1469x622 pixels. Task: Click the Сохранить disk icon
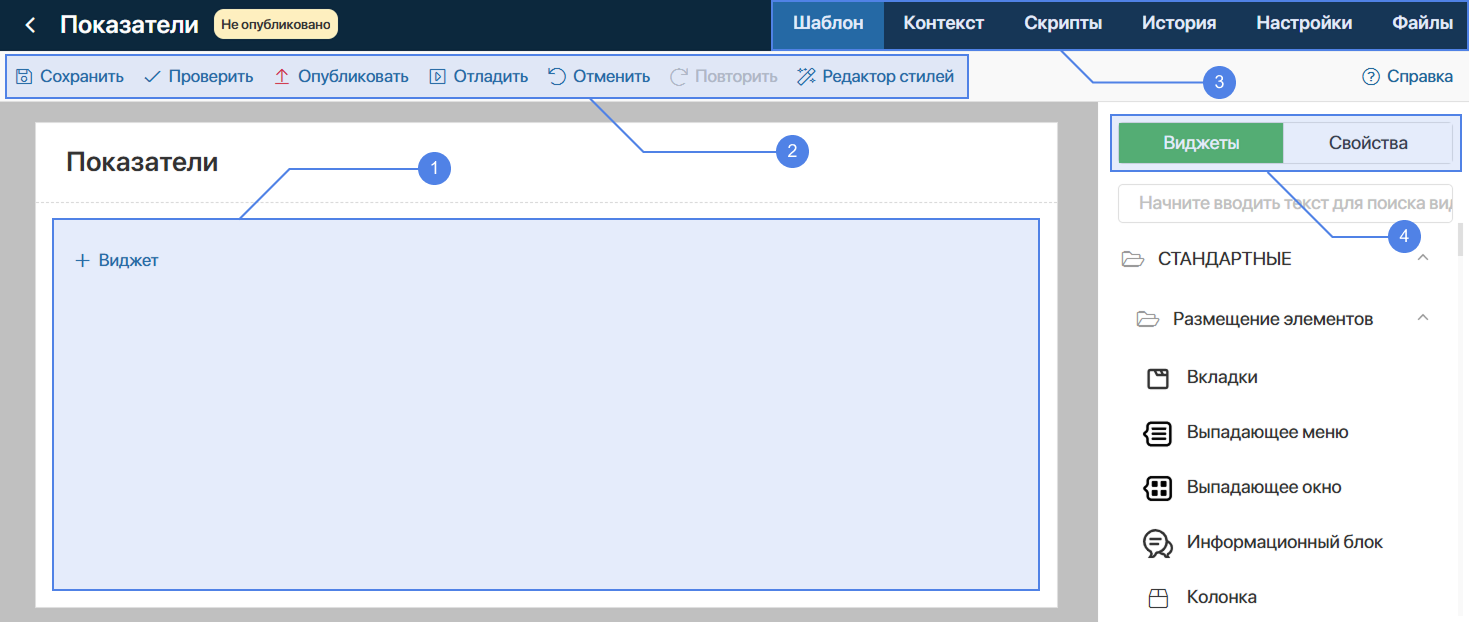point(24,76)
